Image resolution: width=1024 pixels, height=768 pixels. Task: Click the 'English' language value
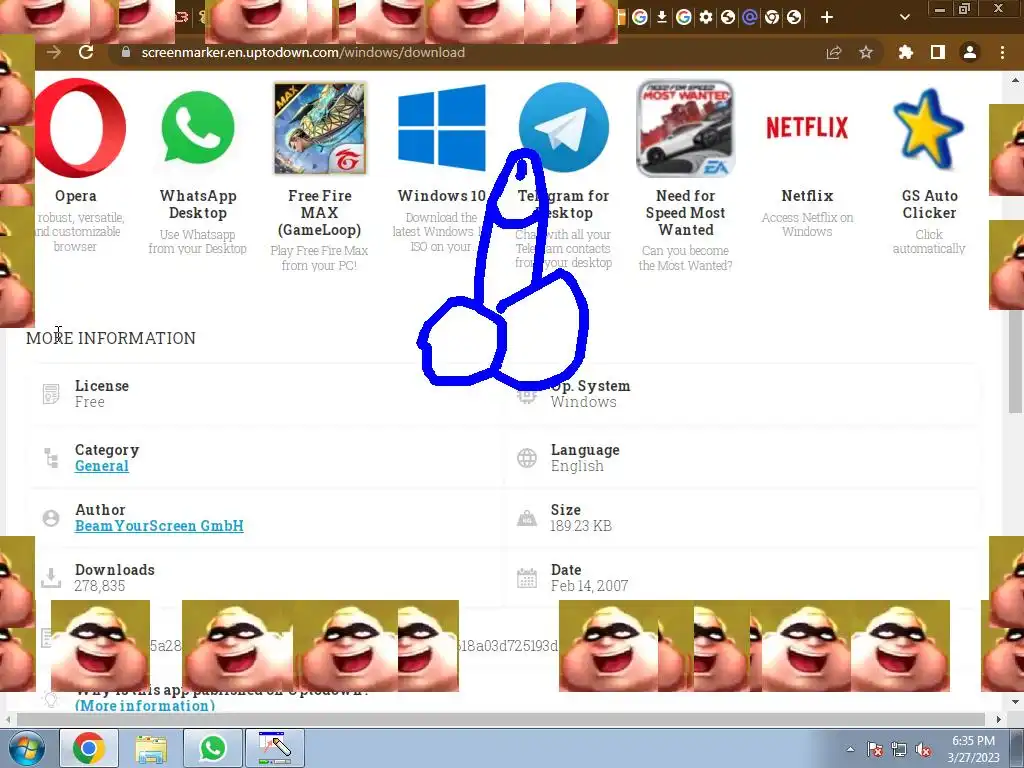tap(577, 466)
